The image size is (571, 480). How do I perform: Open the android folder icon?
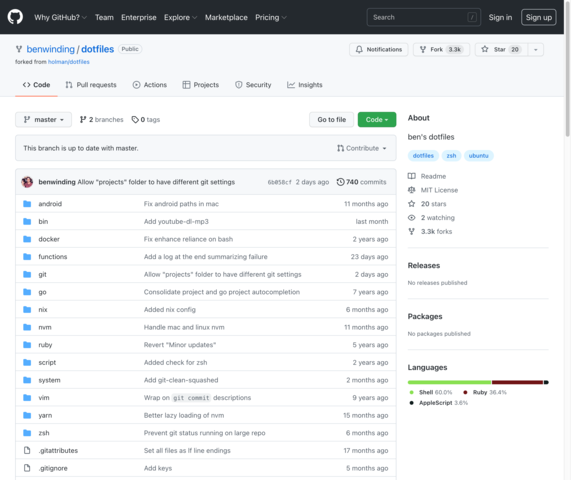27,204
